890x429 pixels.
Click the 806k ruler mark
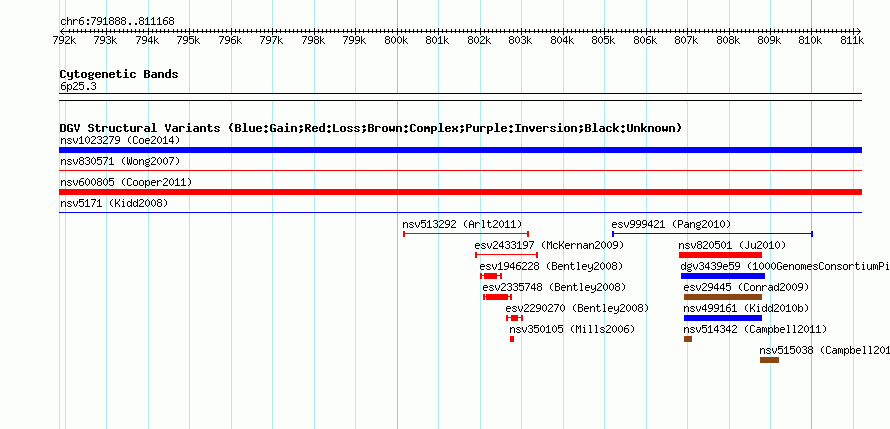click(x=645, y=40)
